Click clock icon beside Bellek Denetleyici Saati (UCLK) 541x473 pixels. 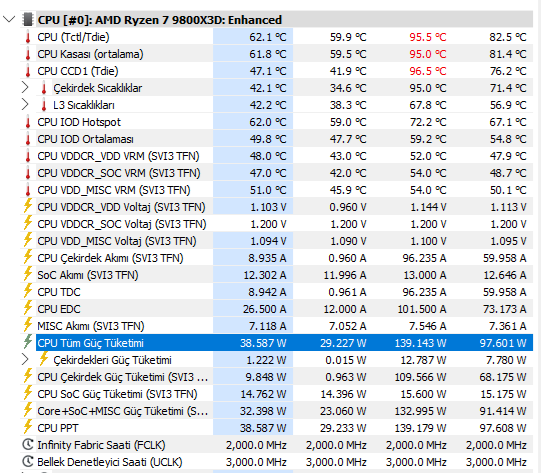[28, 461]
